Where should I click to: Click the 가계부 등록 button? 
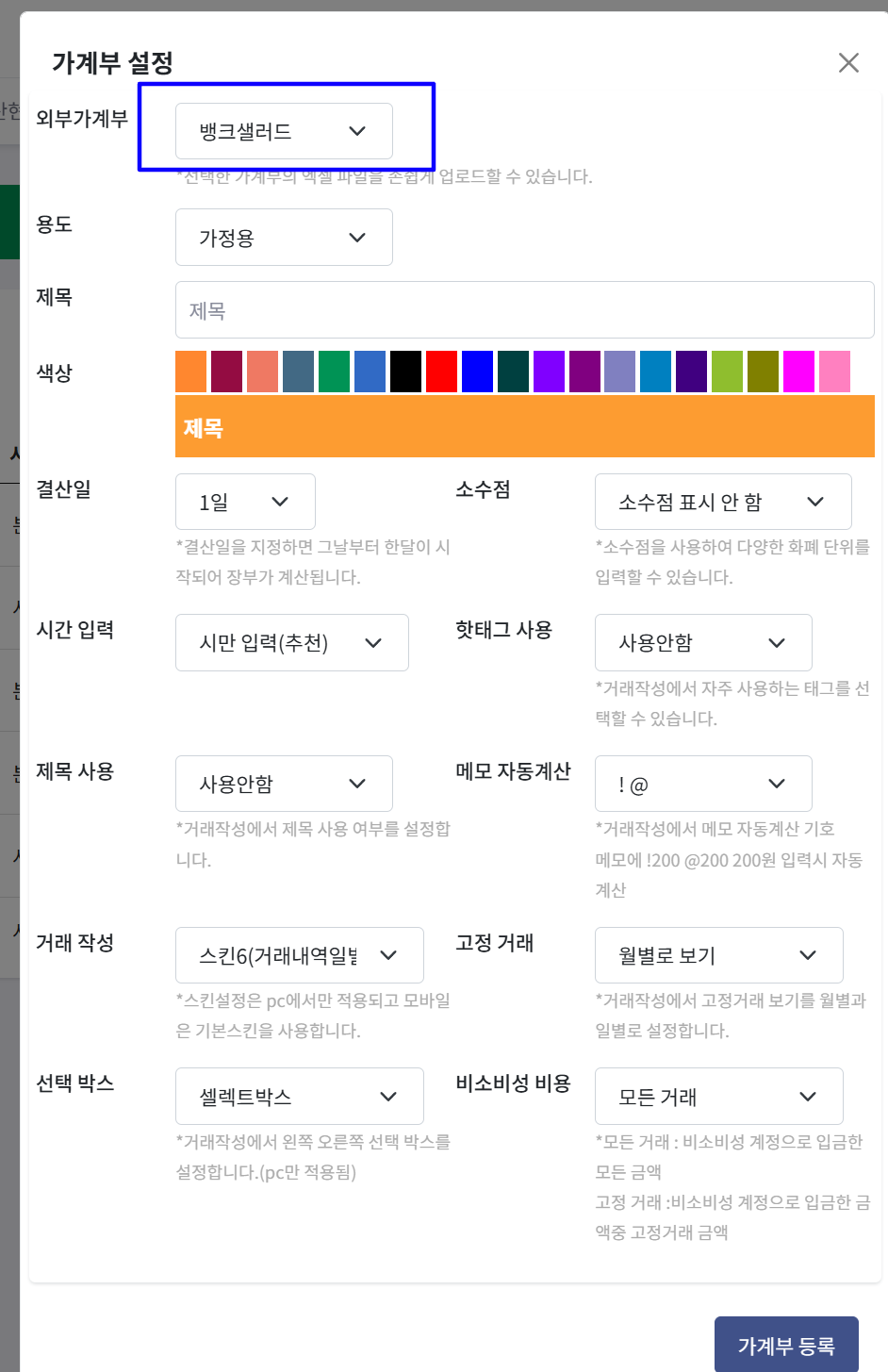[786, 1345]
